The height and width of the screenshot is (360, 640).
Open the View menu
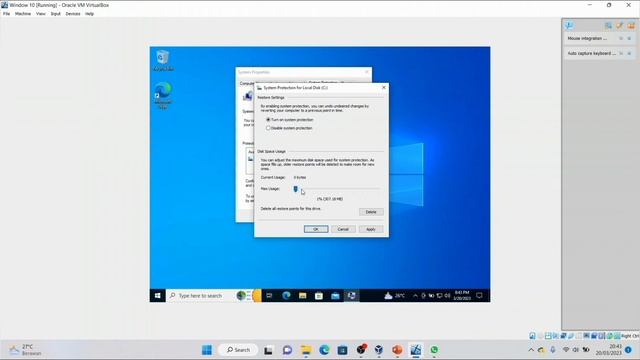pyautogui.click(x=40, y=13)
